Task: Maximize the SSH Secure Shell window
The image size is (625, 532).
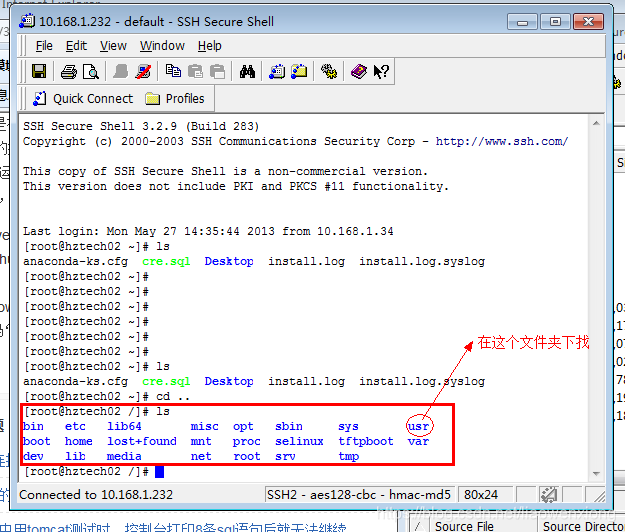Action: click(555, 22)
